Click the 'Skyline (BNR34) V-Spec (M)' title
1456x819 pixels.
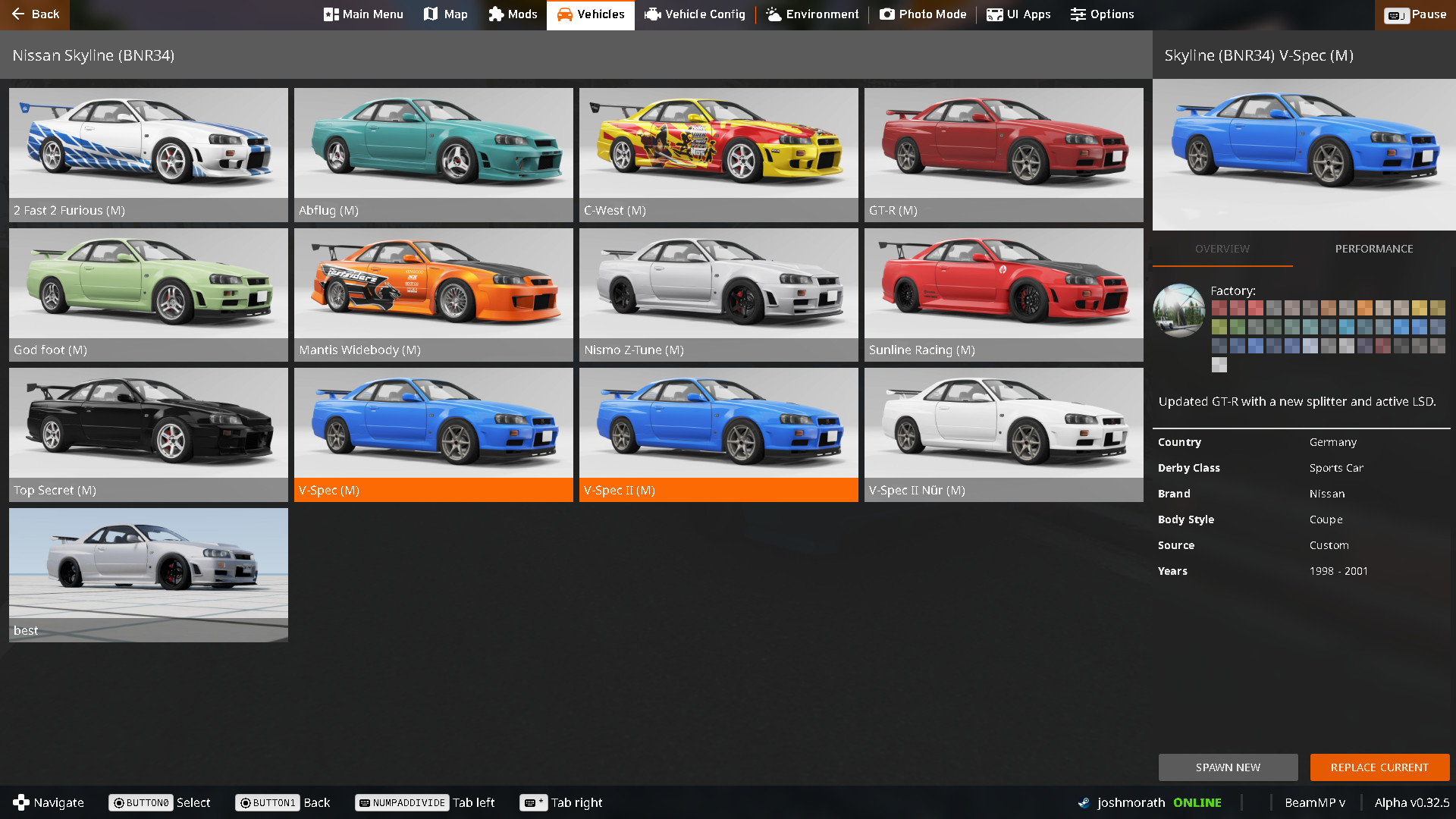pyautogui.click(x=1259, y=55)
